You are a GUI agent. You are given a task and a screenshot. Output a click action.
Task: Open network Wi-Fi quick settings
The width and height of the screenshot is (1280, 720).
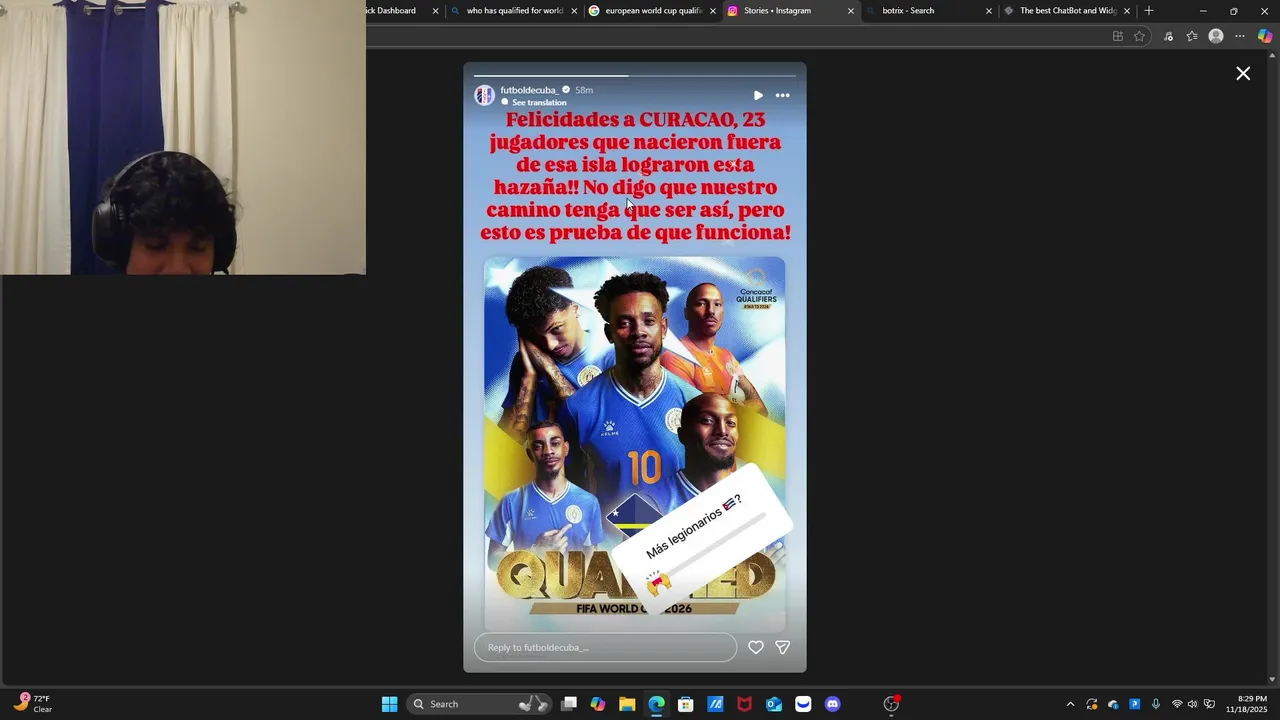coord(1177,704)
